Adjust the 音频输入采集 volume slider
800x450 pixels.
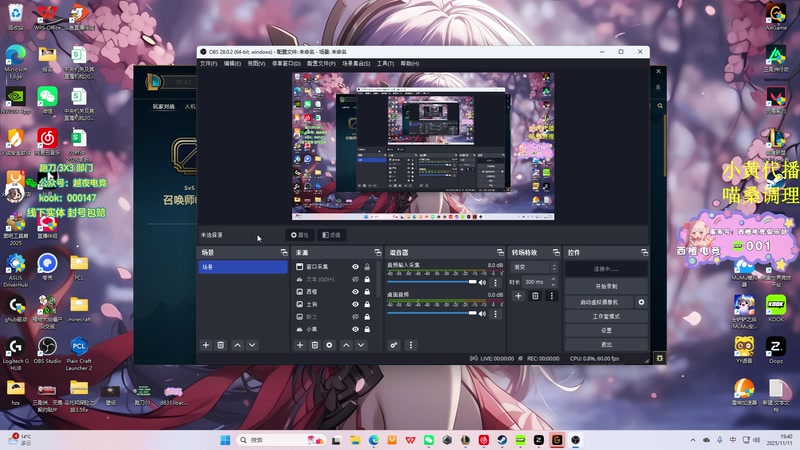point(432,282)
